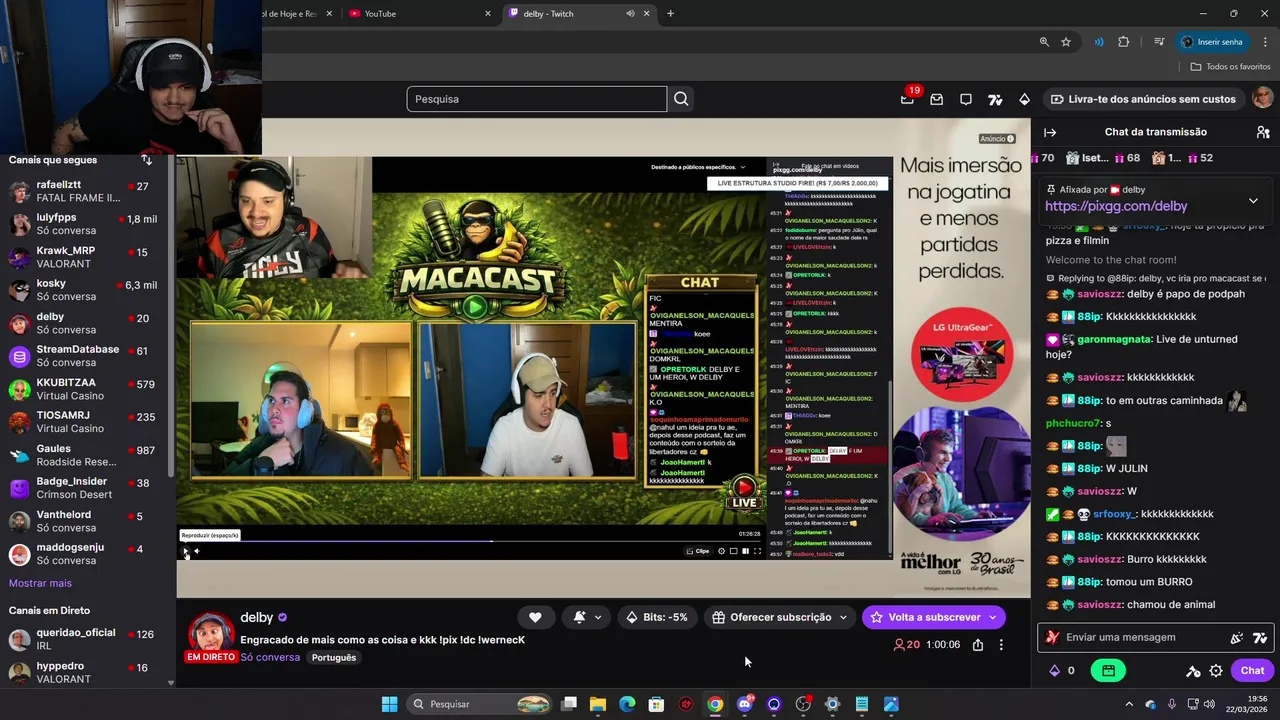This screenshot has height=720, width=1280.
Task: Seek using the video player progress bar
Action: (470, 541)
